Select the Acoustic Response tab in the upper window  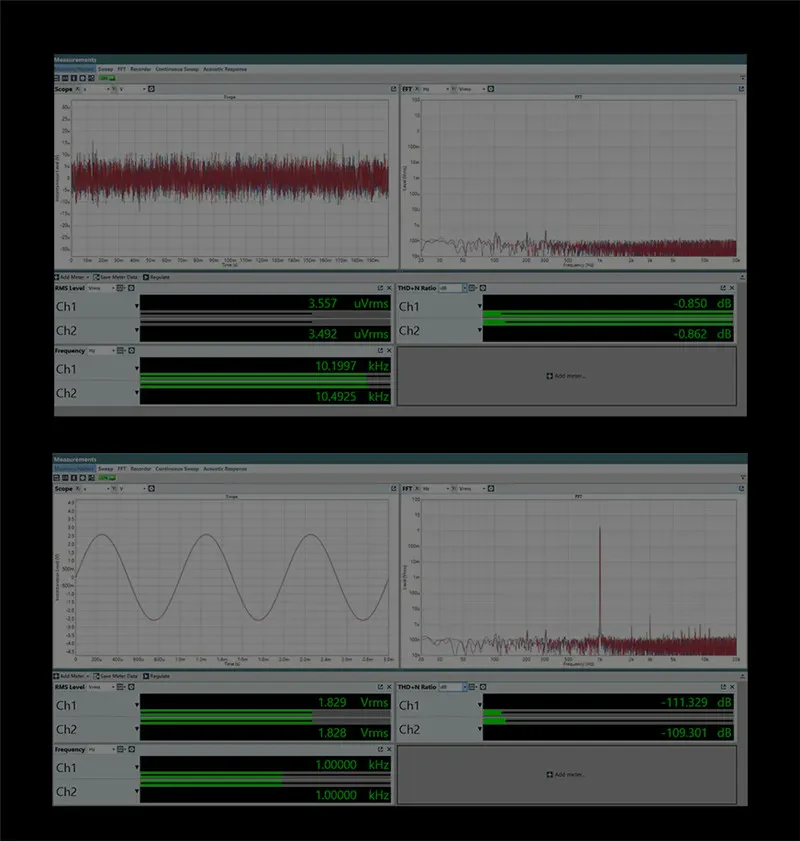click(x=225, y=69)
